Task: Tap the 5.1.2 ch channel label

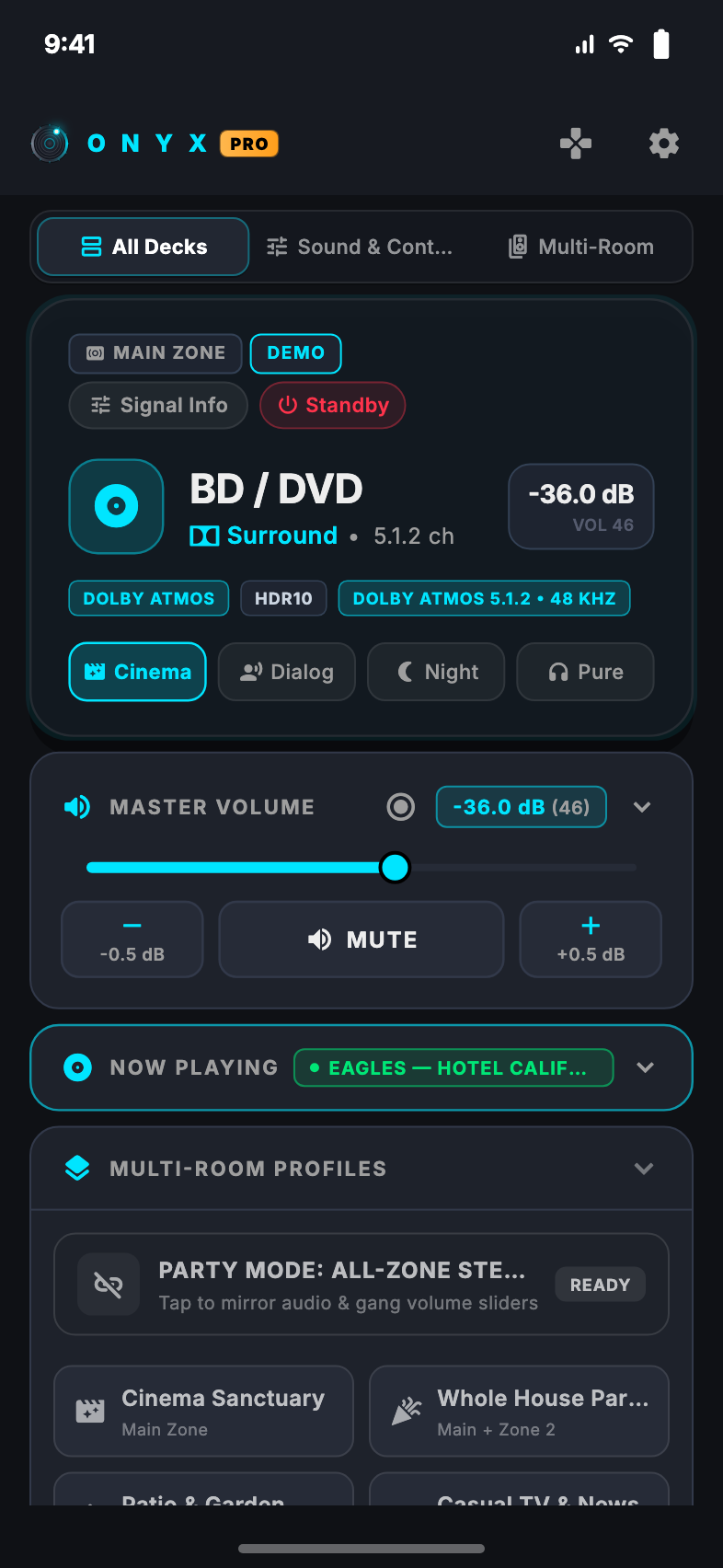Action: (414, 536)
